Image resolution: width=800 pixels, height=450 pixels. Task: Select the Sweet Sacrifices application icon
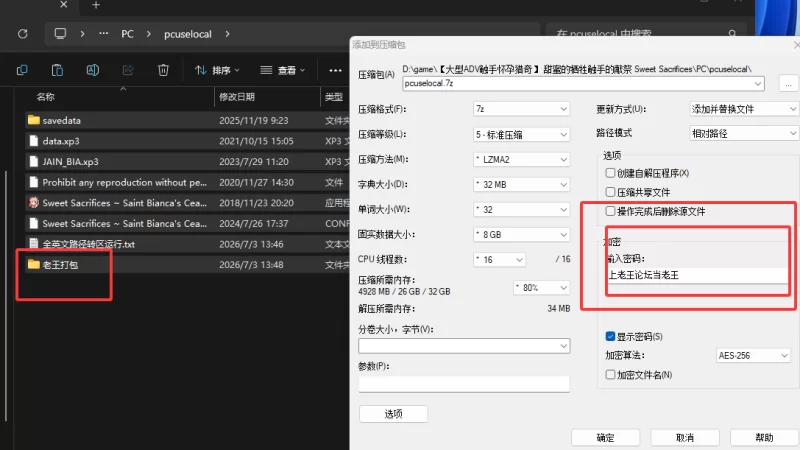point(34,203)
